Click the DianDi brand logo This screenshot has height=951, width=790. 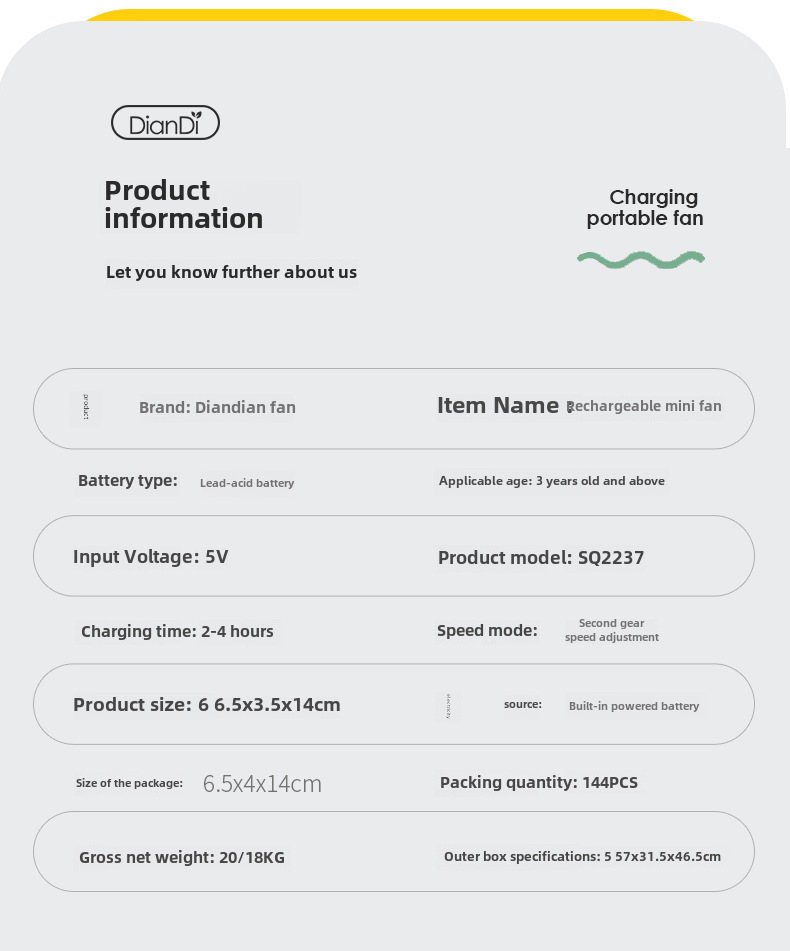click(165, 123)
